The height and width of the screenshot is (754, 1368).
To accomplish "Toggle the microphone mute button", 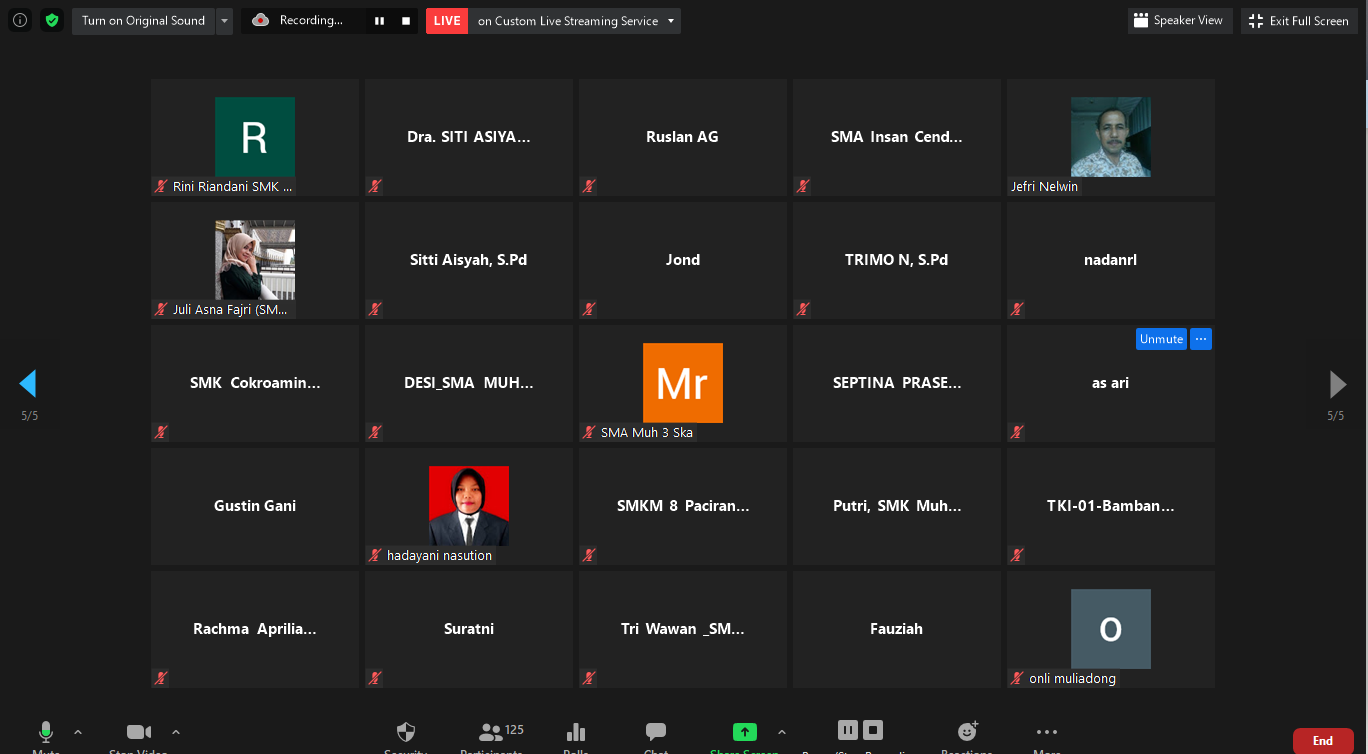I will click(46, 733).
